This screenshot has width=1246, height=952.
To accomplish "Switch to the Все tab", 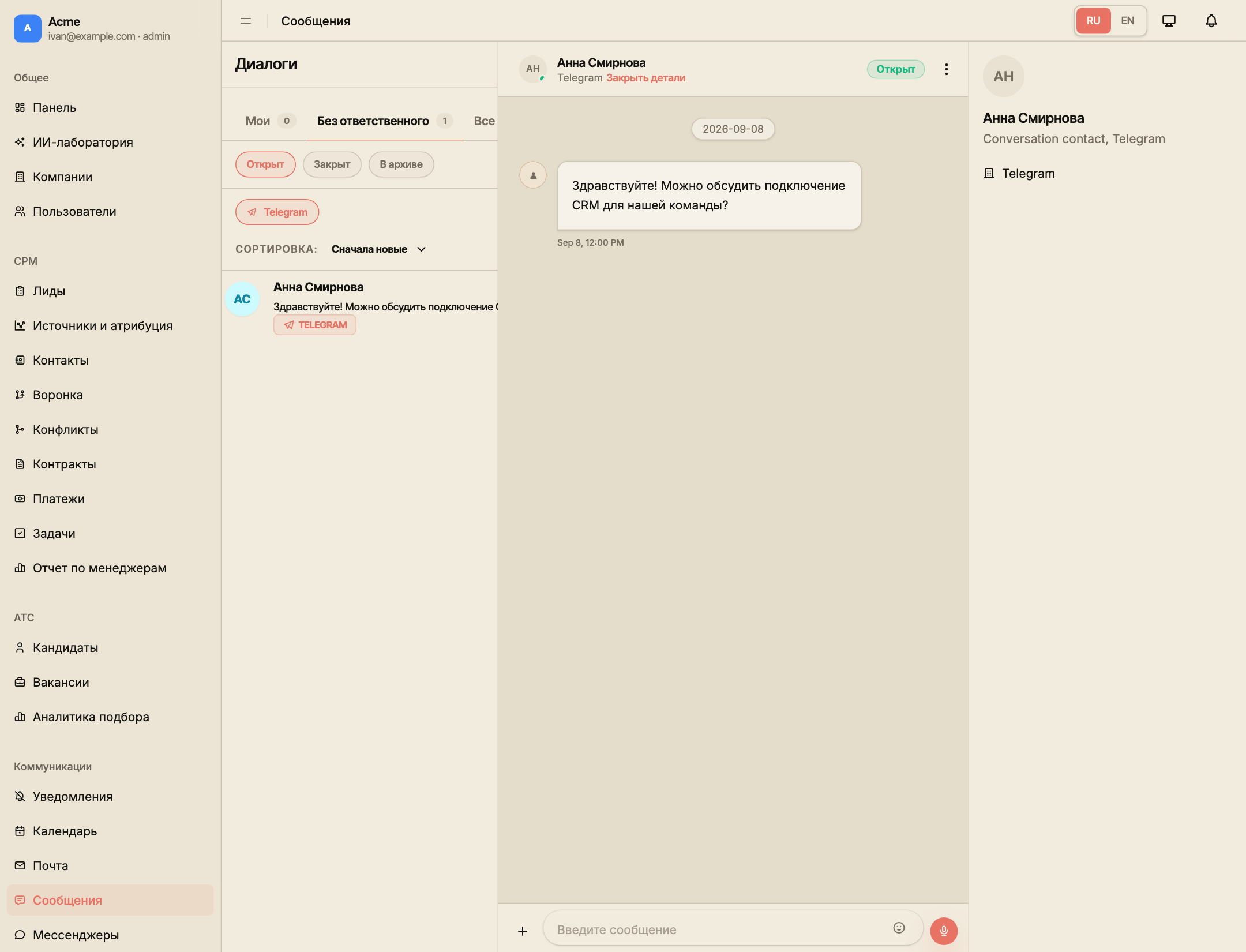I will click(484, 121).
